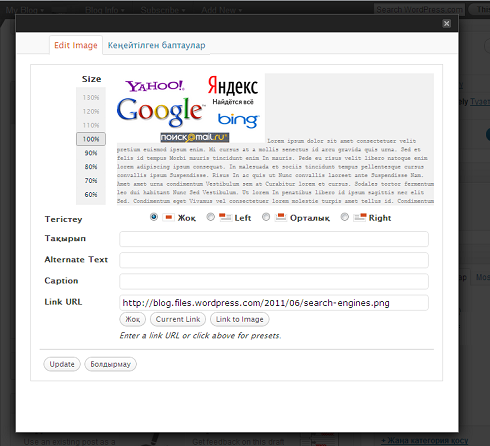This screenshot has height=446, width=490.
Task: Open the Blog Info menu in admin bar
Action: point(105,10)
